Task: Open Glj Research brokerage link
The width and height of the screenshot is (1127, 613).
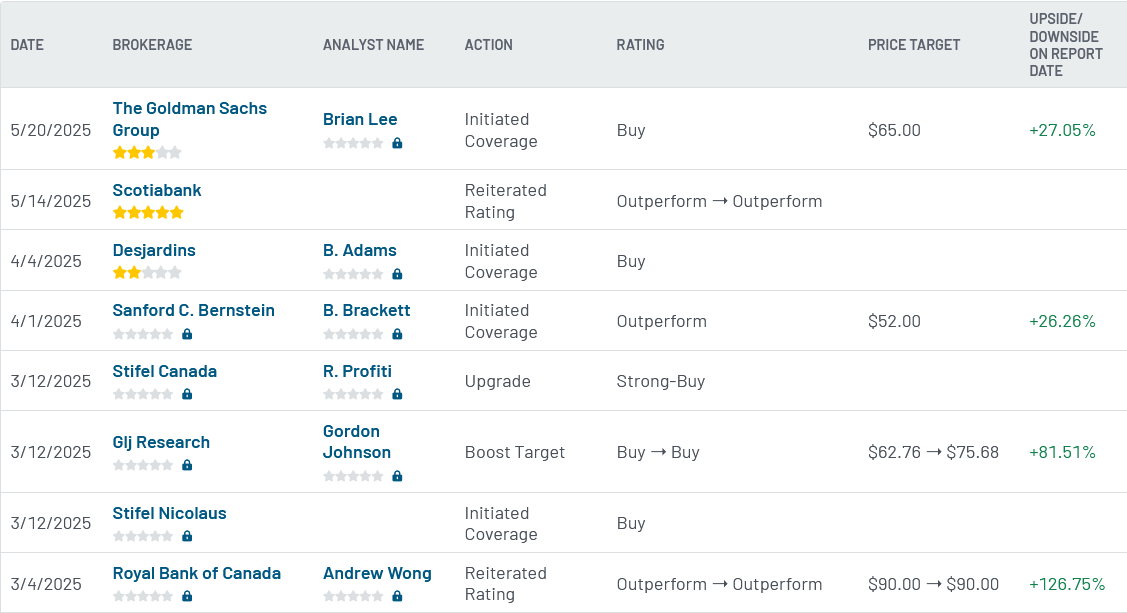Action: coord(161,442)
